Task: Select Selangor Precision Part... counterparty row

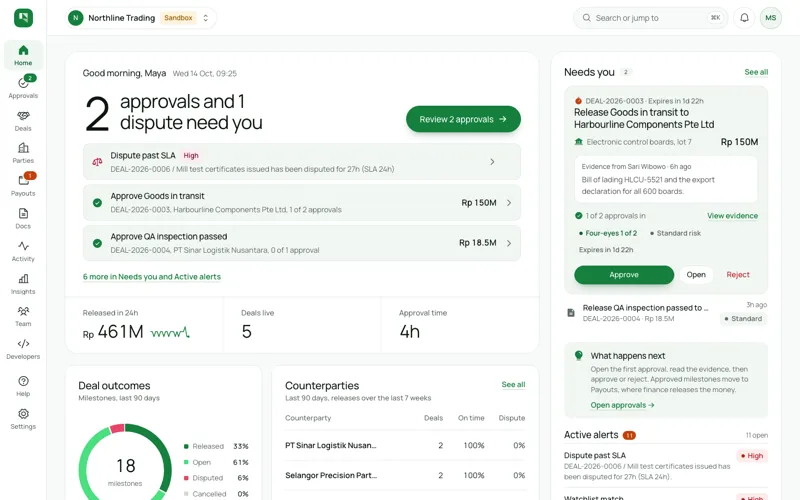Action: pyautogui.click(x=405, y=475)
